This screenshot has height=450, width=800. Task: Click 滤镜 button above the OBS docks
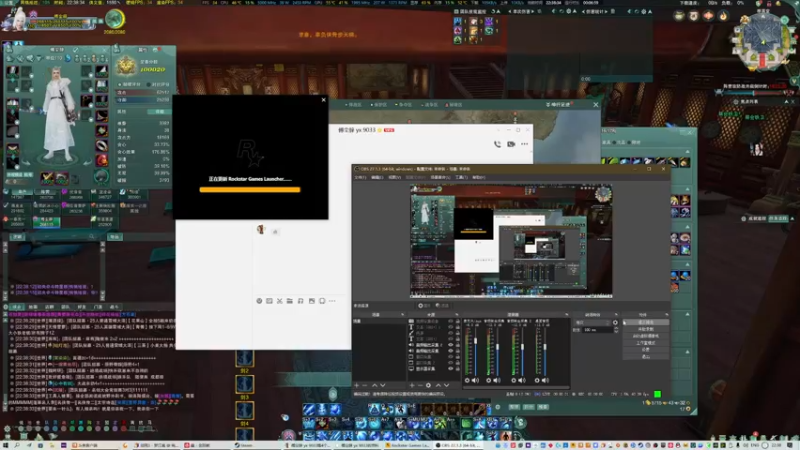click(x=442, y=306)
